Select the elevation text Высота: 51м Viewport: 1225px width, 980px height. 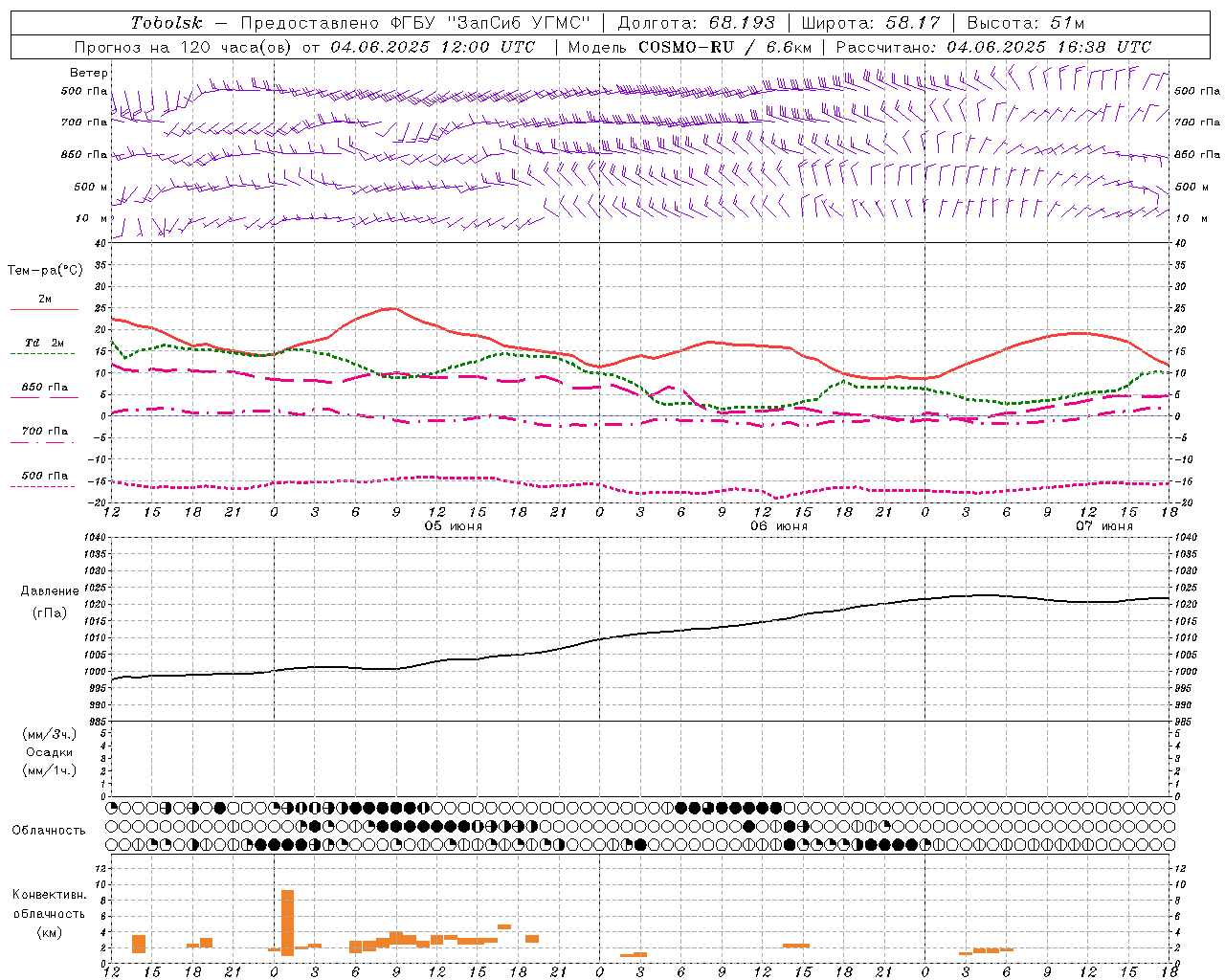[x=1026, y=23]
